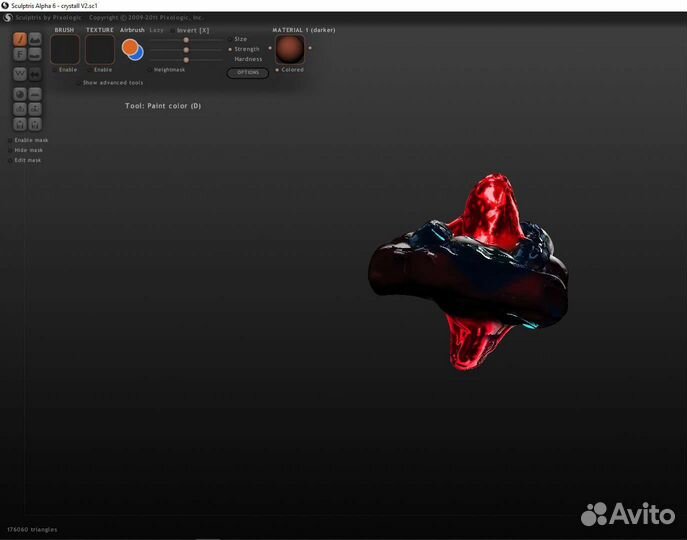
Task: Enable the texture checkbox under TEXTURE
Action: click(x=89, y=70)
